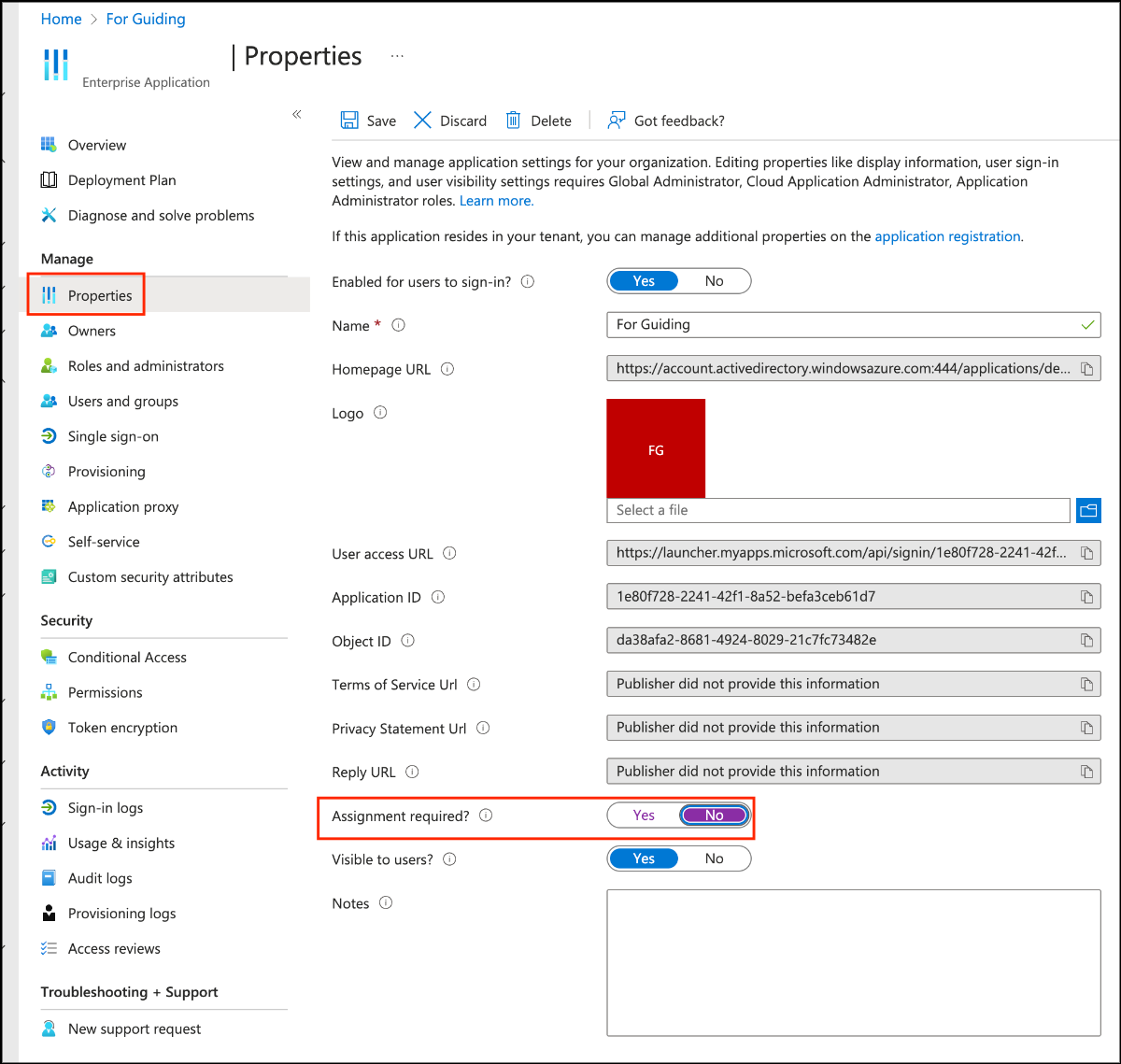Click the red FG logo thumbnail
The height and width of the screenshot is (1064, 1121).
pos(656,448)
